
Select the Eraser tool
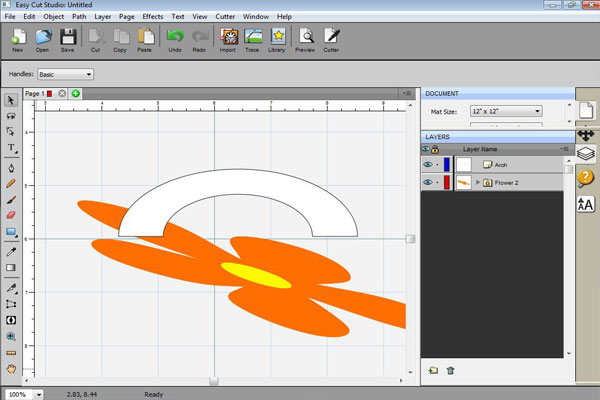[11, 215]
